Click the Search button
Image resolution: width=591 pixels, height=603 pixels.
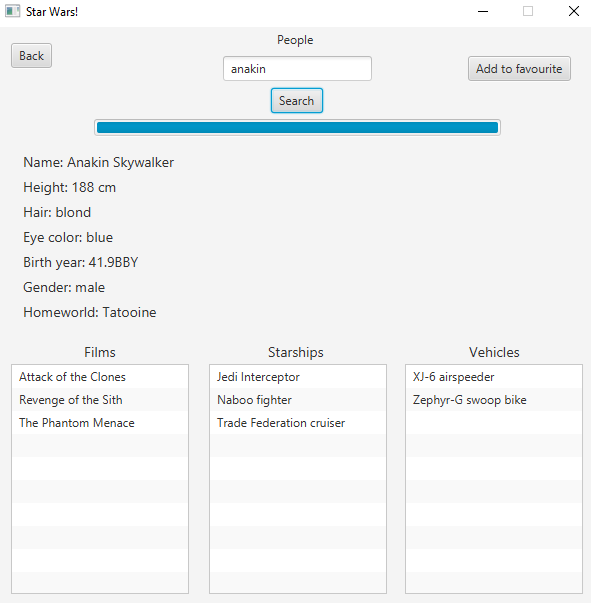tap(296, 101)
